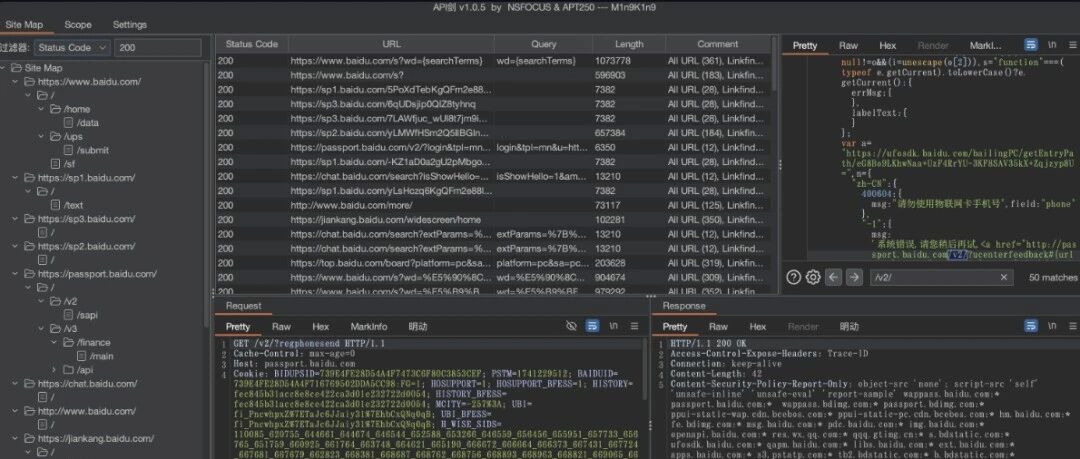This screenshot has height=459, width=1080.
Task: Go to previous search match arrow
Action: [x=833, y=277]
